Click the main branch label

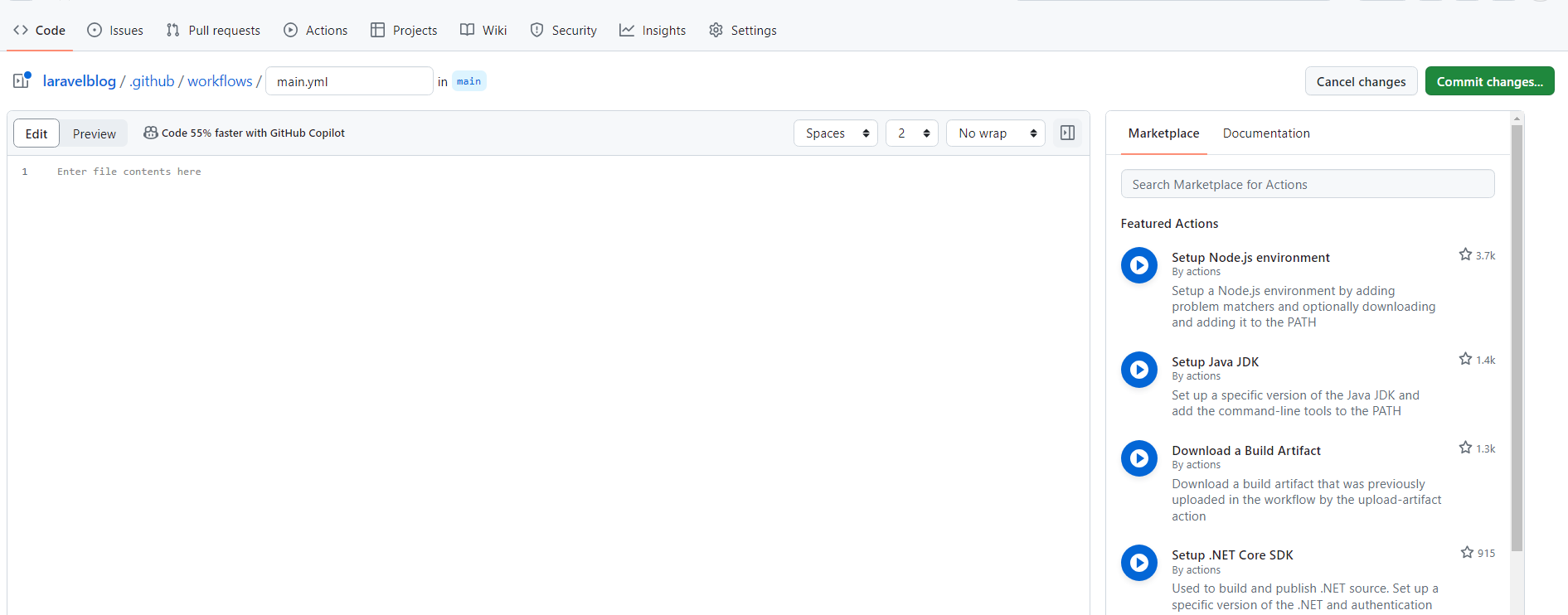point(468,81)
